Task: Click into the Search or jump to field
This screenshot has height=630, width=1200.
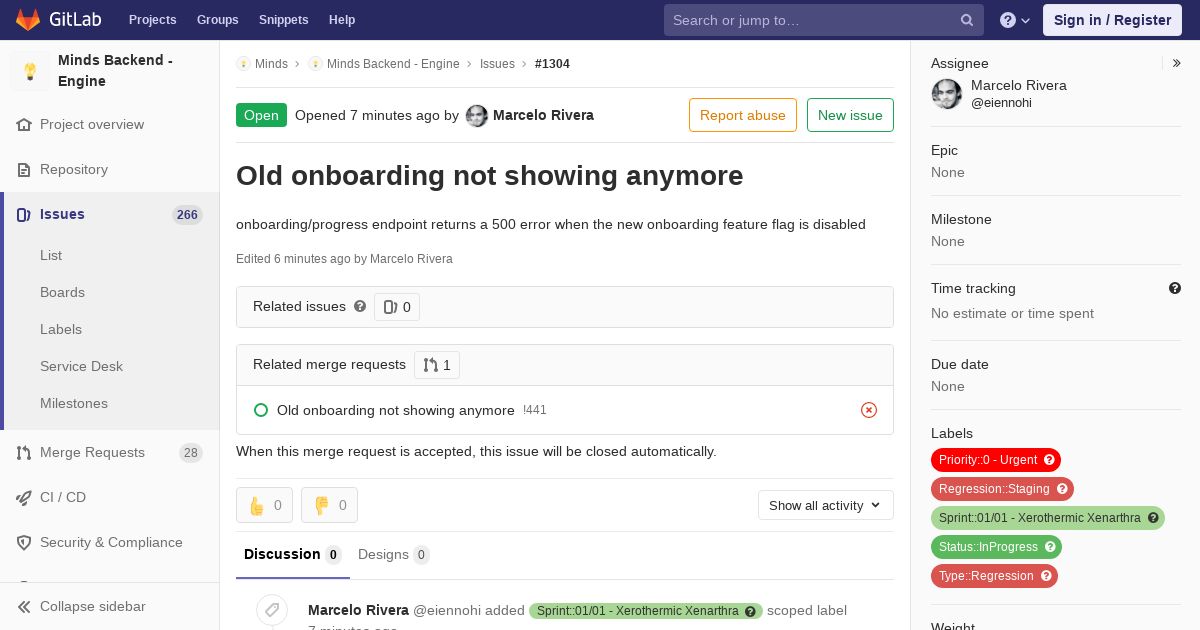Action: pos(824,20)
